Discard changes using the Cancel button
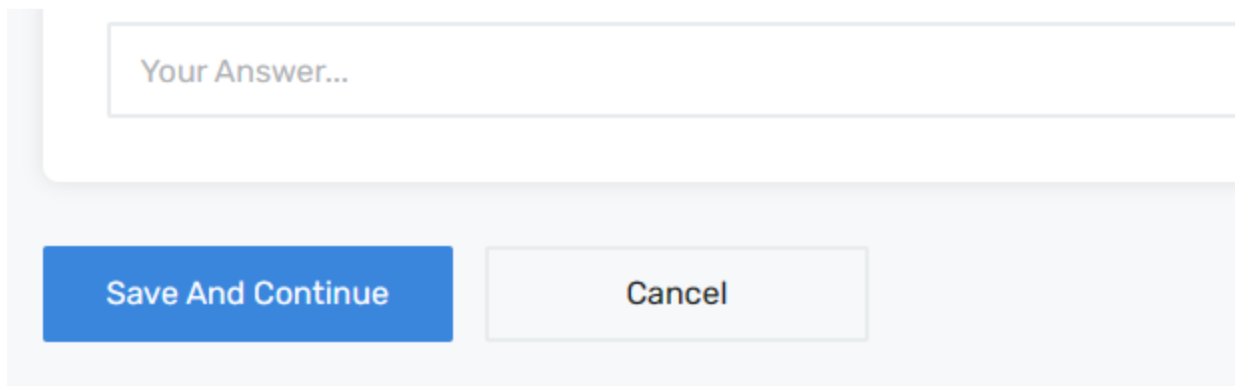This screenshot has height=391, width=1244. pyautogui.click(x=677, y=294)
